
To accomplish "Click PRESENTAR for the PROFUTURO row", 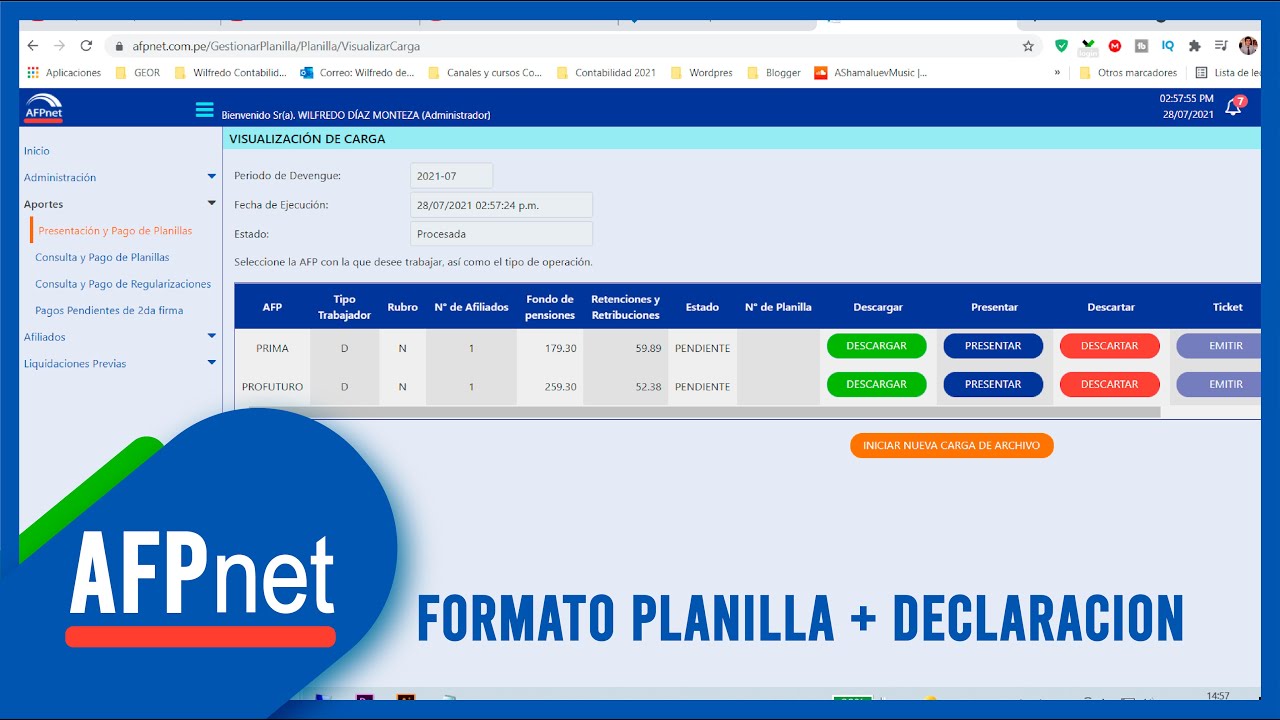I will coord(993,384).
